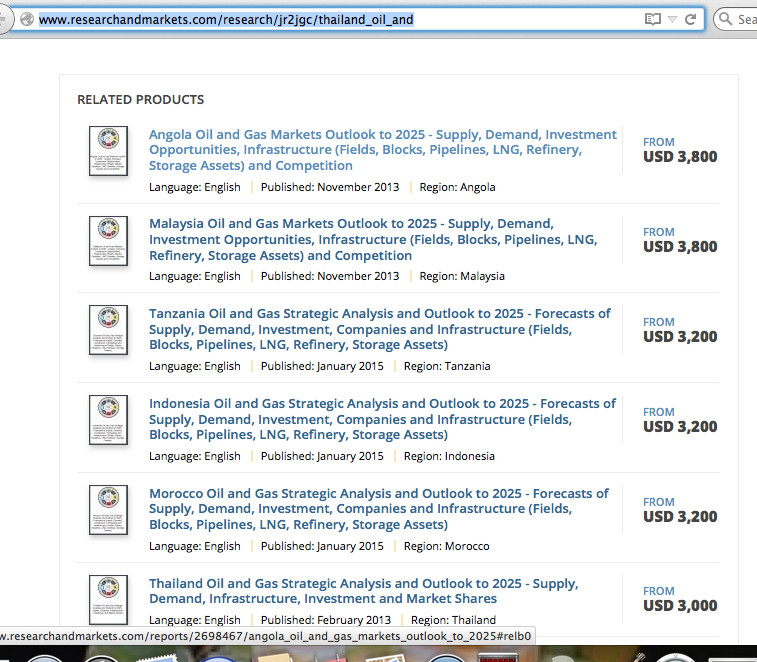757x662 pixels.
Task: Click the Indonesia report cover thumbnail
Action: [108, 420]
